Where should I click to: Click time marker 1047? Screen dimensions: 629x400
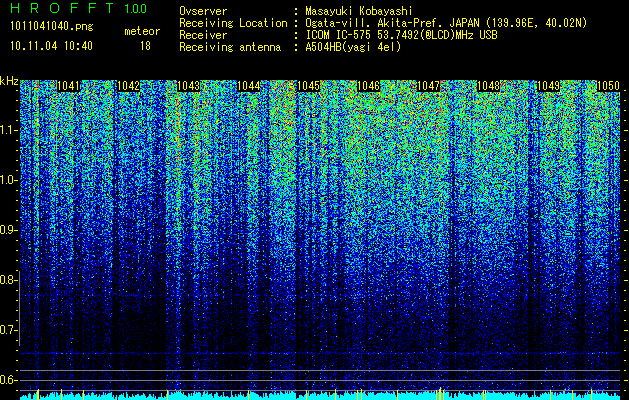(x=428, y=86)
